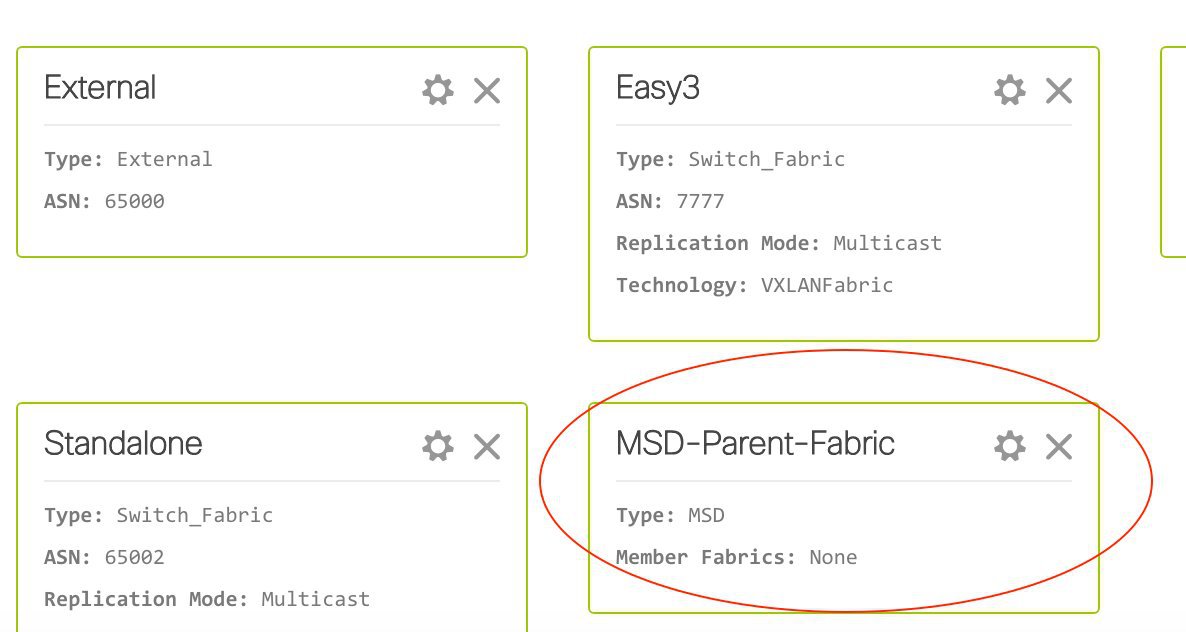The height and width of the screenshot is (632, 1186).
Task: Delete Standalone fabric with X icon
Action: (x=487, y=447)
